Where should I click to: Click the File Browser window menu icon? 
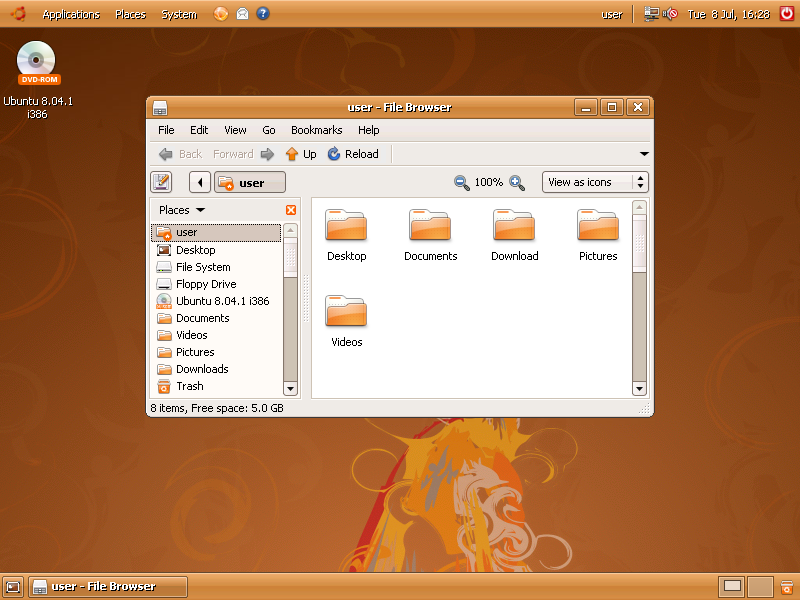coord(160,108)
